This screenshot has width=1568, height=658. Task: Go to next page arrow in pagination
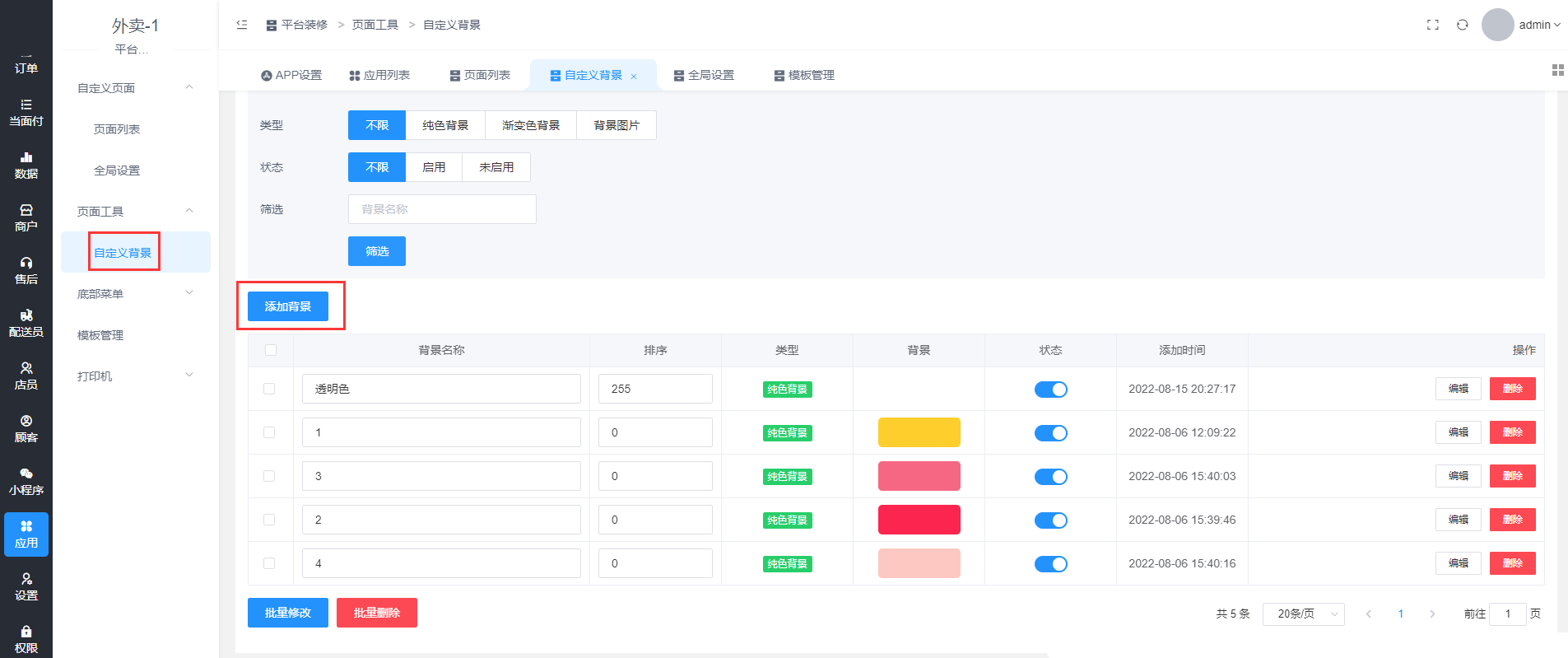tap(1432, 614)
